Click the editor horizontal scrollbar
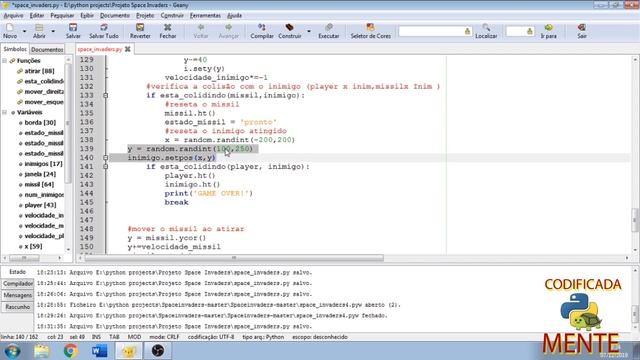This screenshot has width=640, height=360. point(234,258)
